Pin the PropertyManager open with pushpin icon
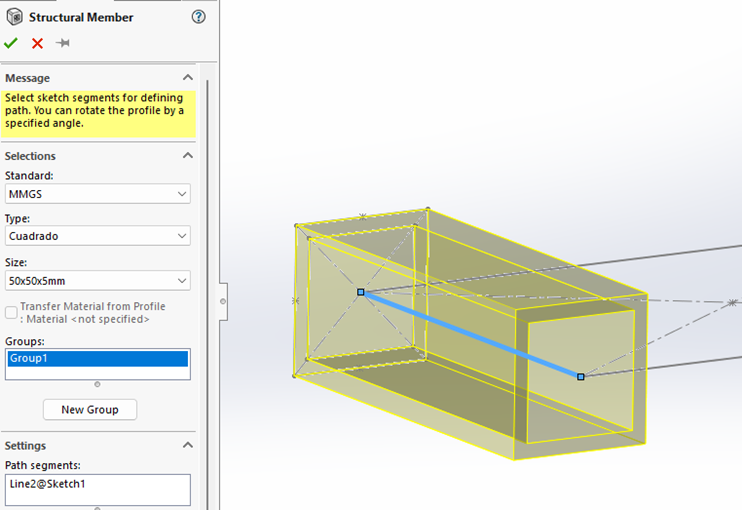This screenshot has width=742, height=510. 62,43
